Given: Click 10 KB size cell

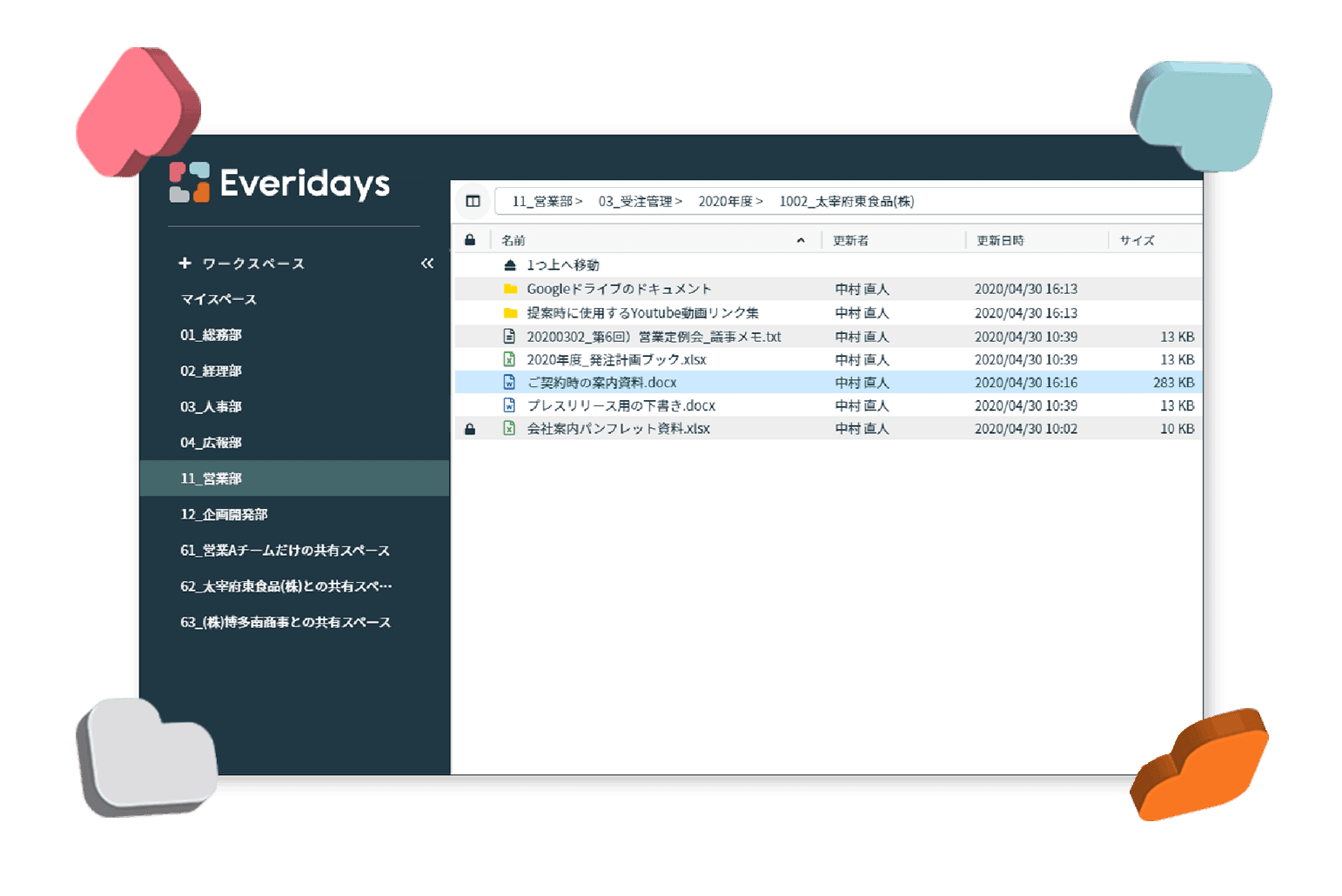Looking at the screenshot, I should click(x=1177, y=428).
